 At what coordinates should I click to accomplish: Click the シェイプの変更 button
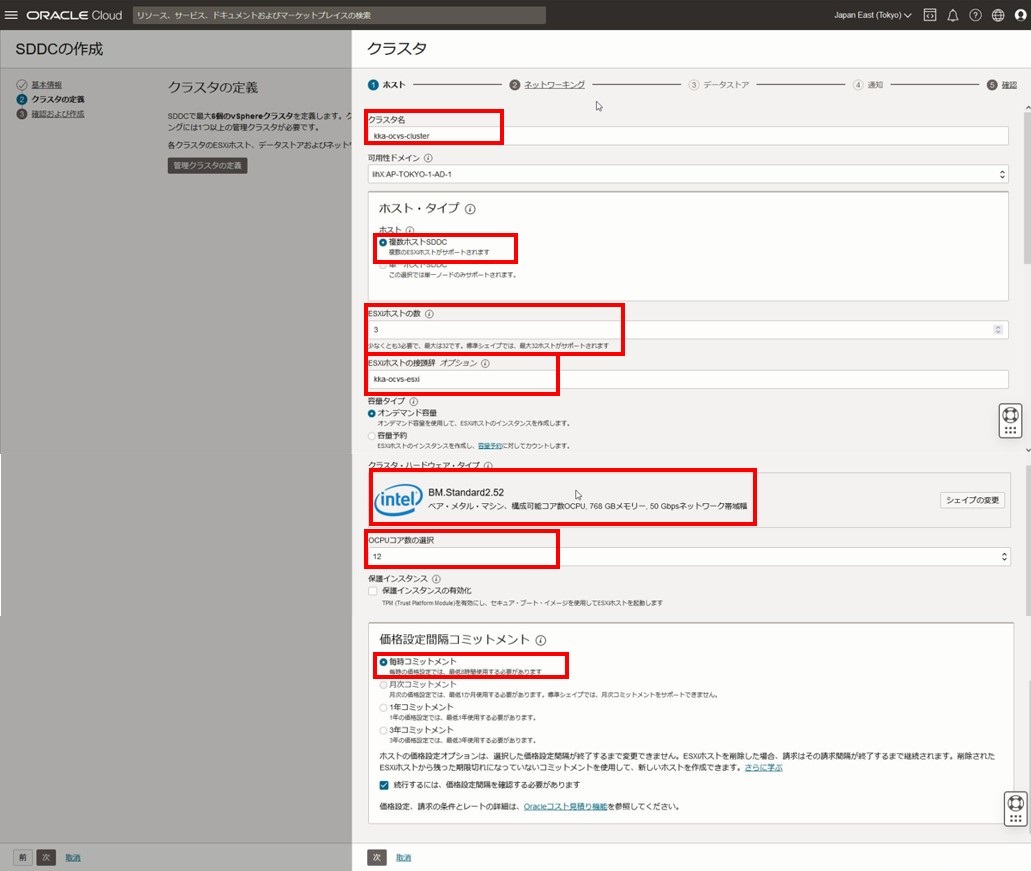[x=972, y=500]
